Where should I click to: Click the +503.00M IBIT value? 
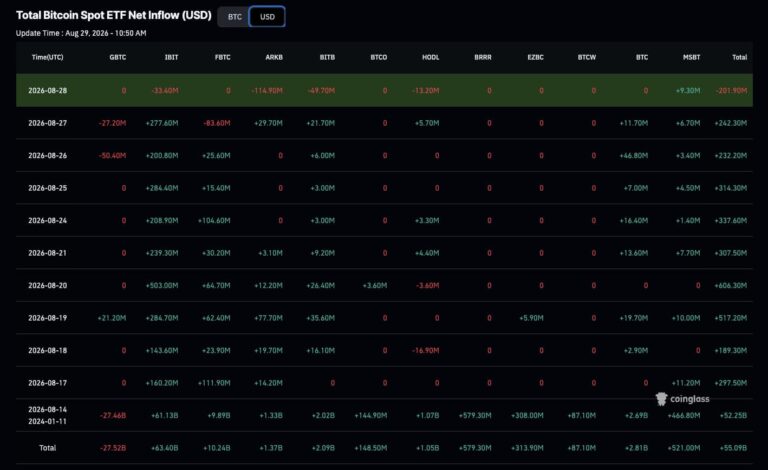coord(162,285)
